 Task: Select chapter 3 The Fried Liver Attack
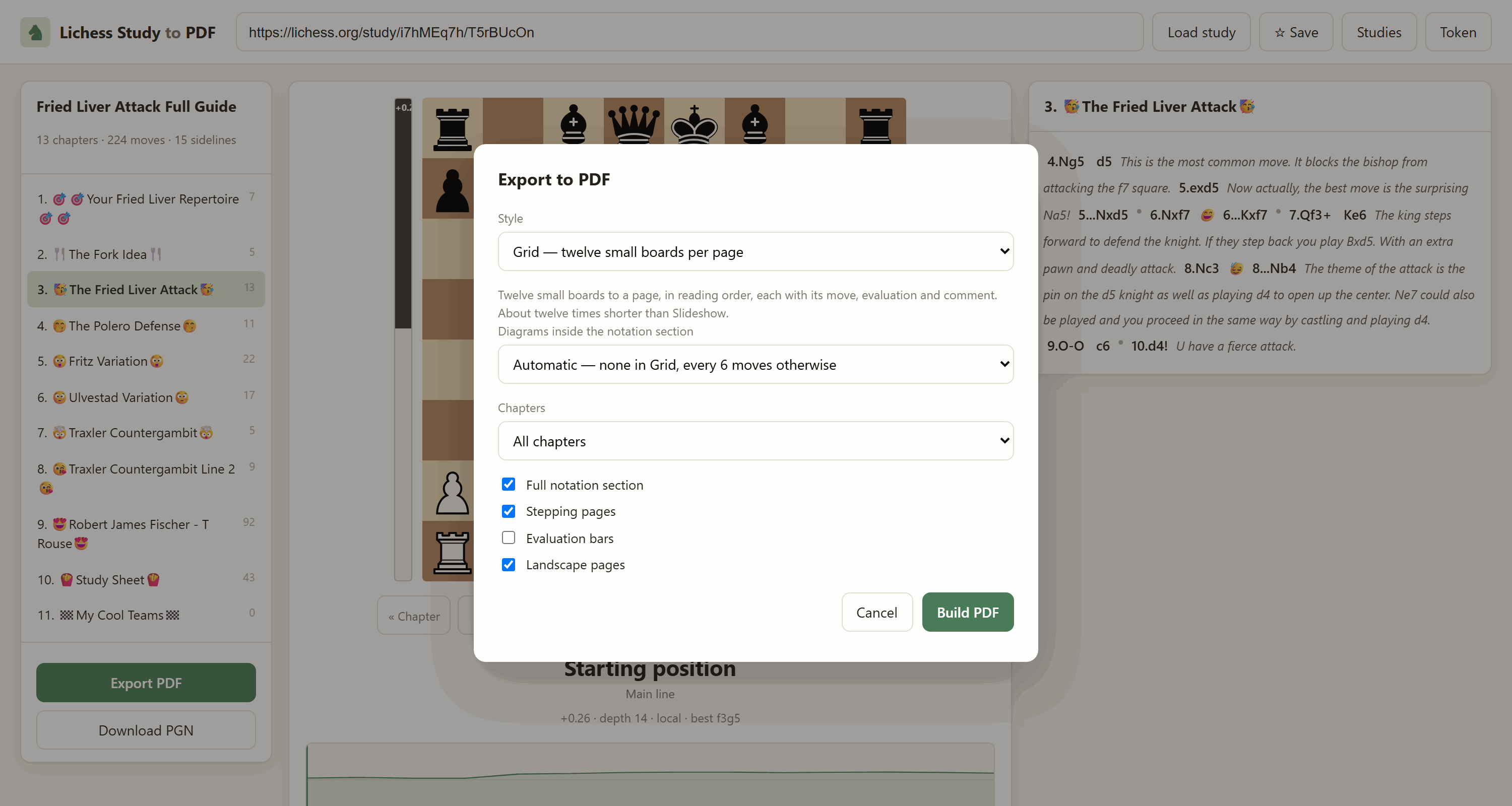click(146, 289)
